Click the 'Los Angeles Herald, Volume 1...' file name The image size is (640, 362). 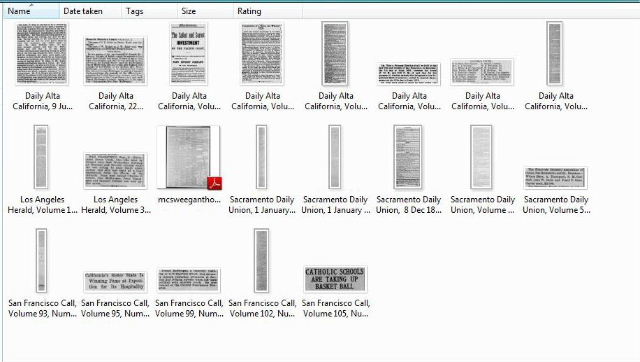coord(42,205)
